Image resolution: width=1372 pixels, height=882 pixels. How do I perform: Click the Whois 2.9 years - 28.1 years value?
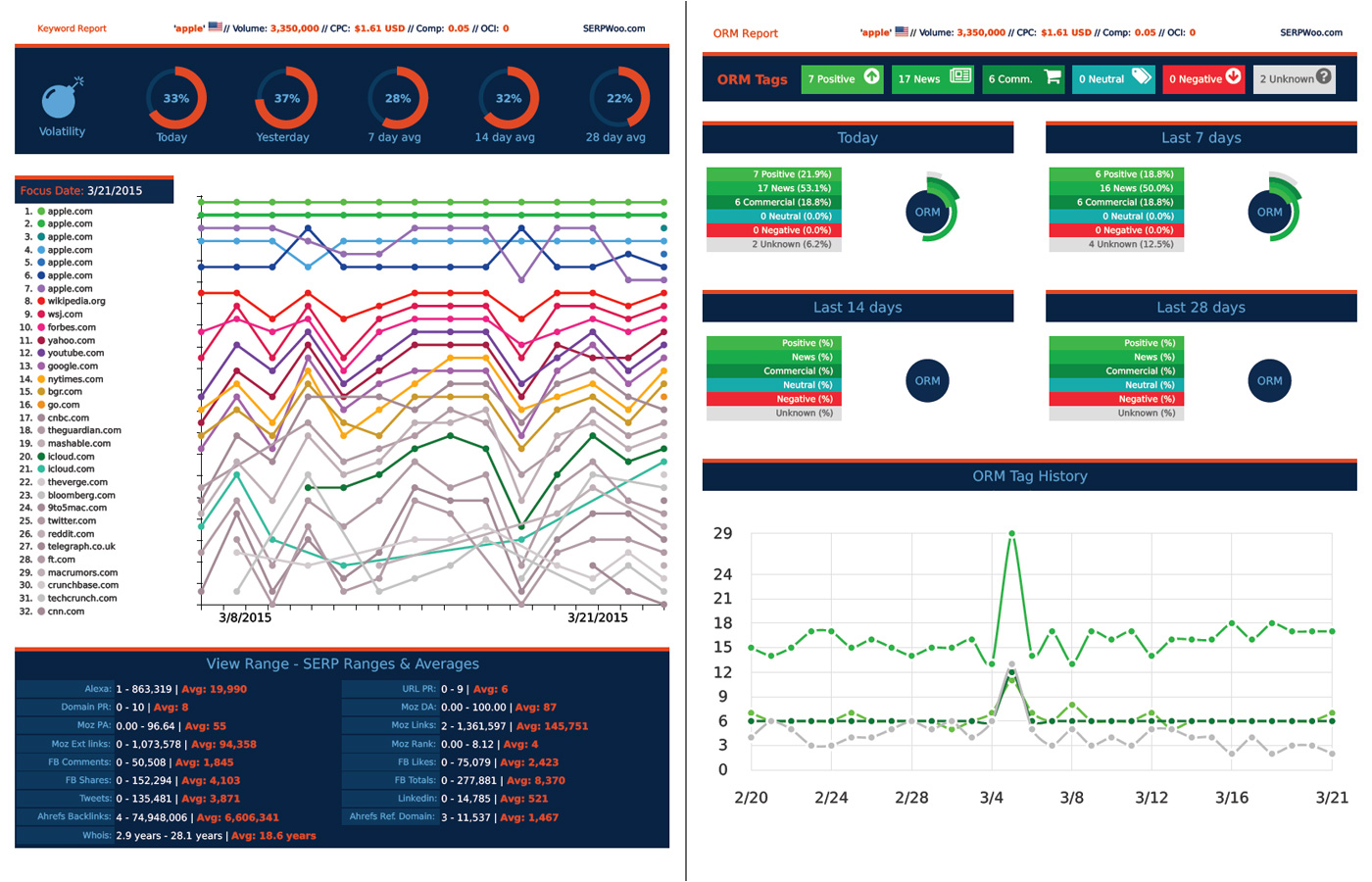[x=169, y=836]
